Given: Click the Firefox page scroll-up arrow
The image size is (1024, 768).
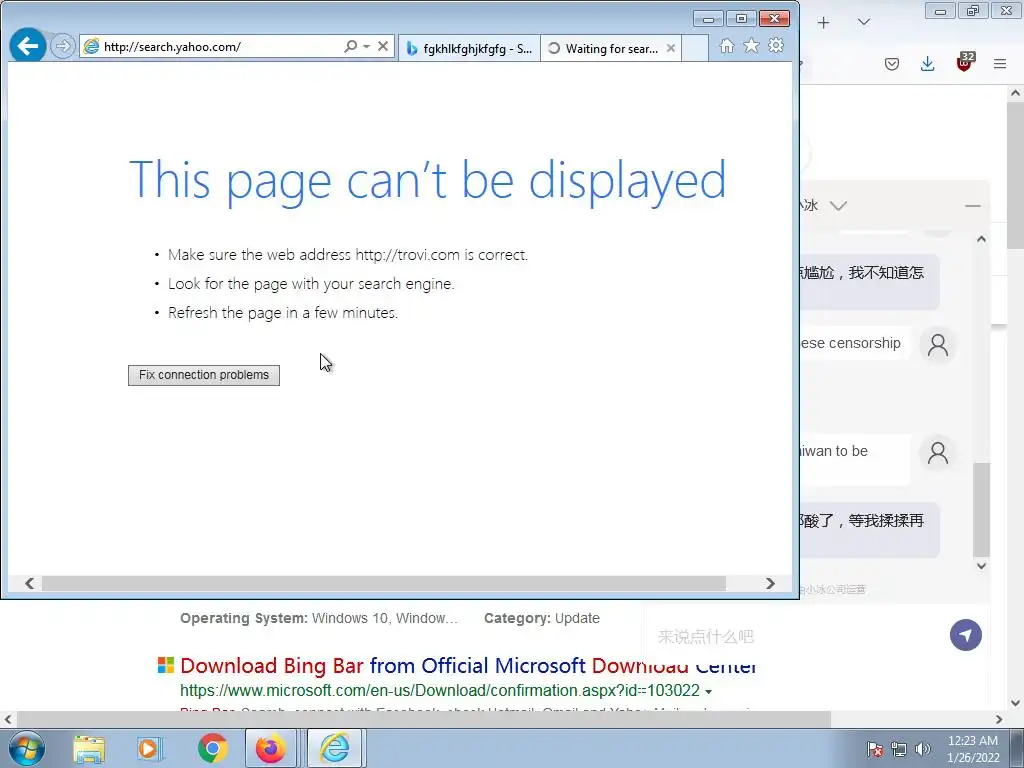Looking at the screenshot, I should coord(1016,93).
